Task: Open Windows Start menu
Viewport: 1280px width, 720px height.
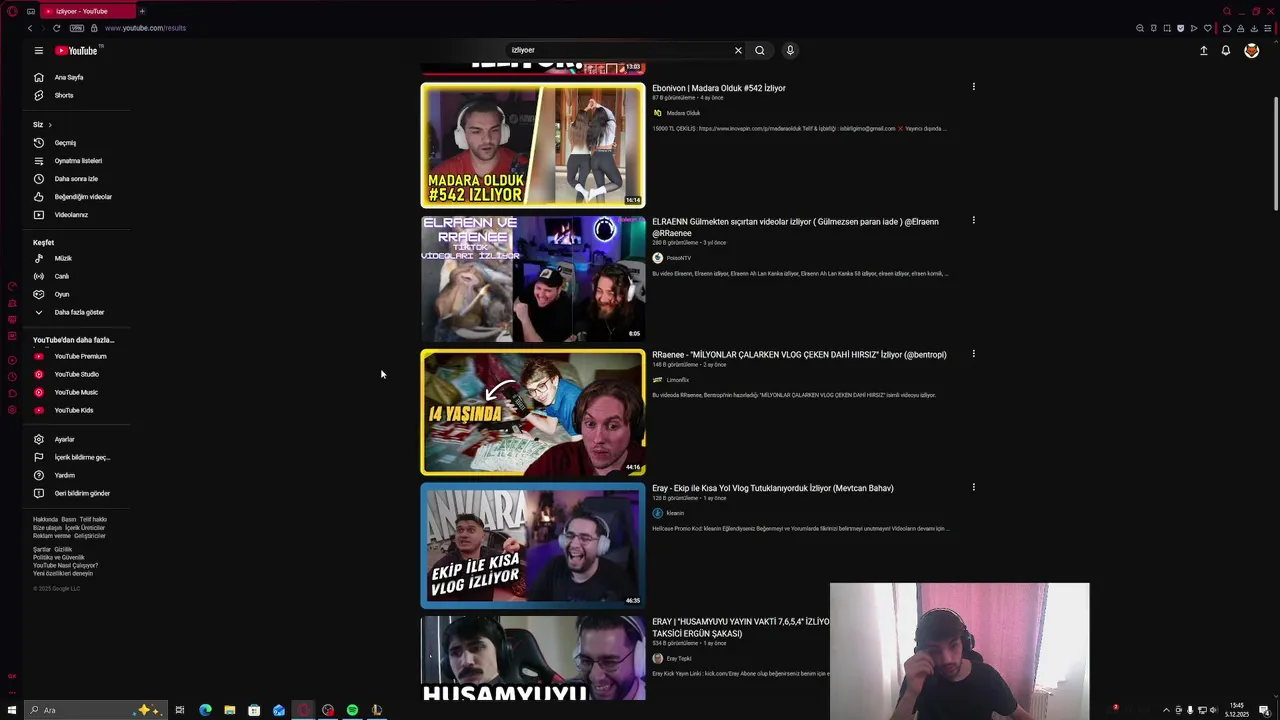Action: click(12, 710)
